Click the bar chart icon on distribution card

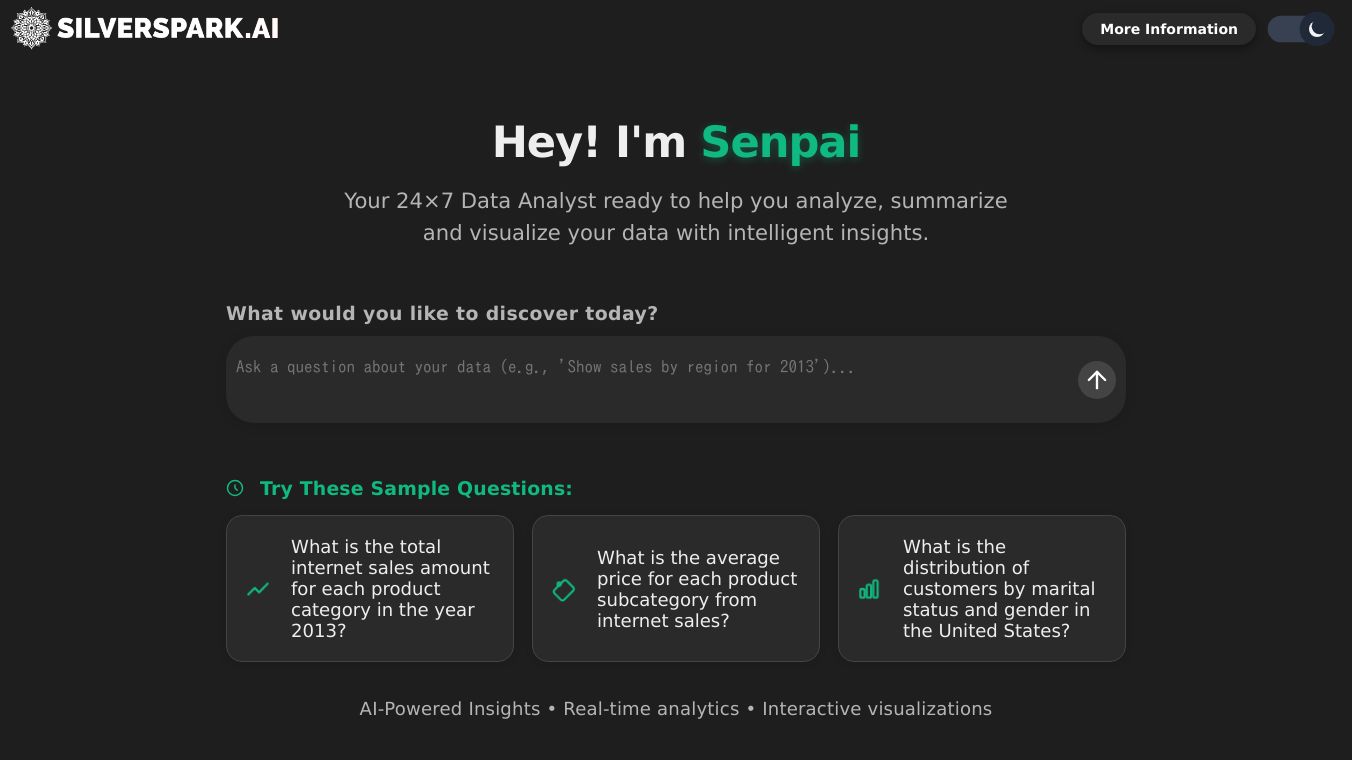(x=869, y=589)
